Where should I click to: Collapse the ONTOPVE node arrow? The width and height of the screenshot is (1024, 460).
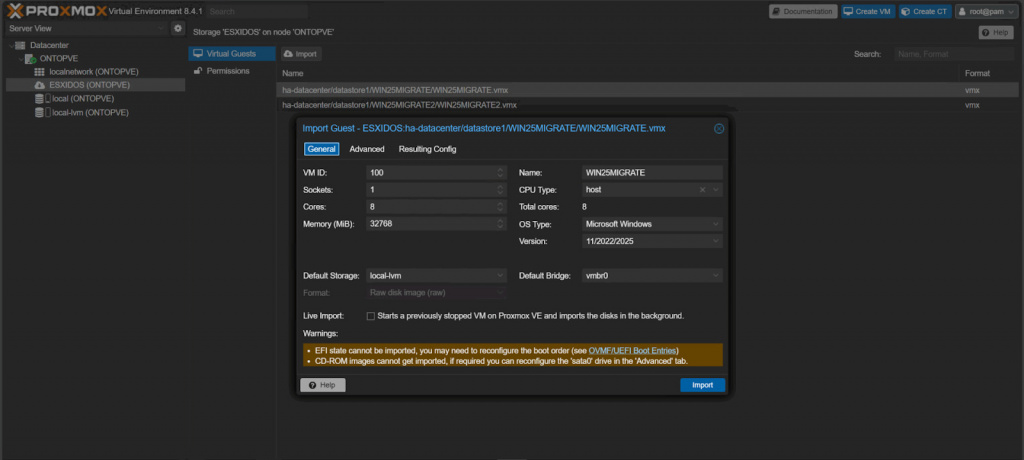pos(20,59)
